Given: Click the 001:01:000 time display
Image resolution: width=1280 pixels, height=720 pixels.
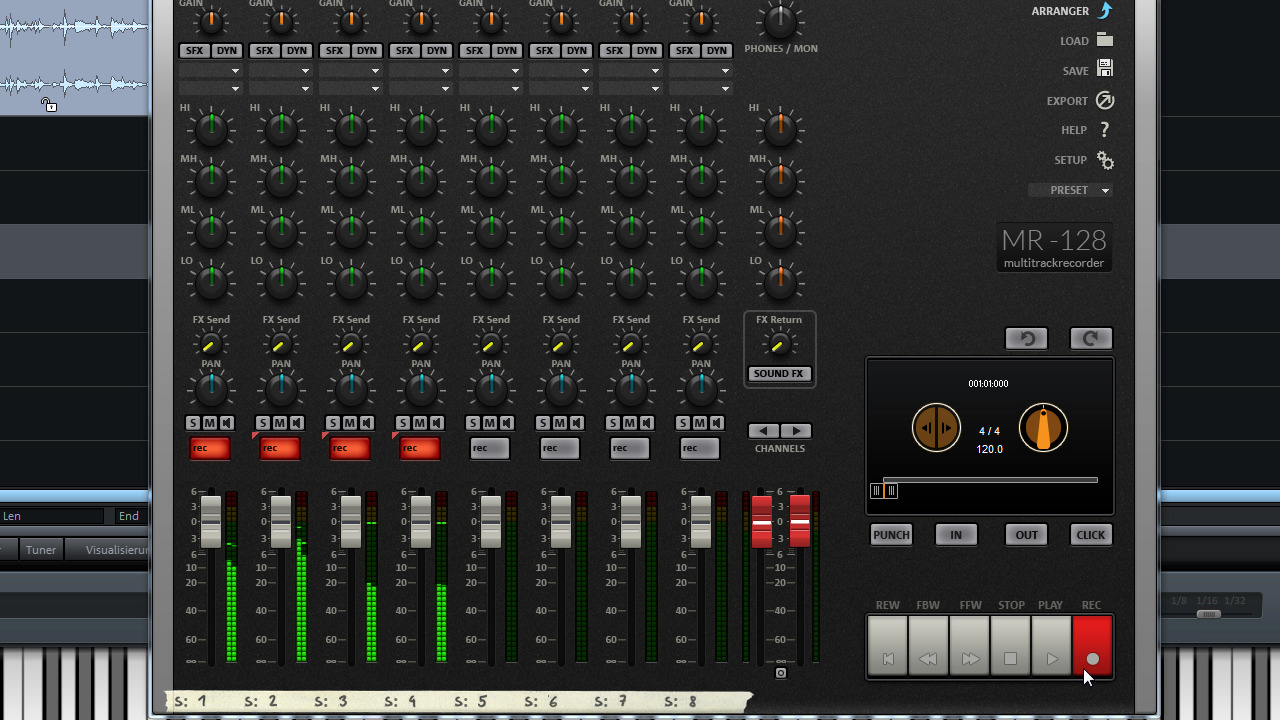Looking at the screenshot, I should point(988,384).
